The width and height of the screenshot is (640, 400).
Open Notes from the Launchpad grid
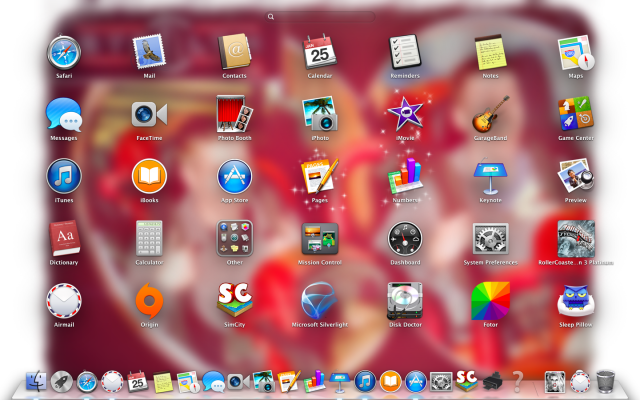(x=490, y=52)
